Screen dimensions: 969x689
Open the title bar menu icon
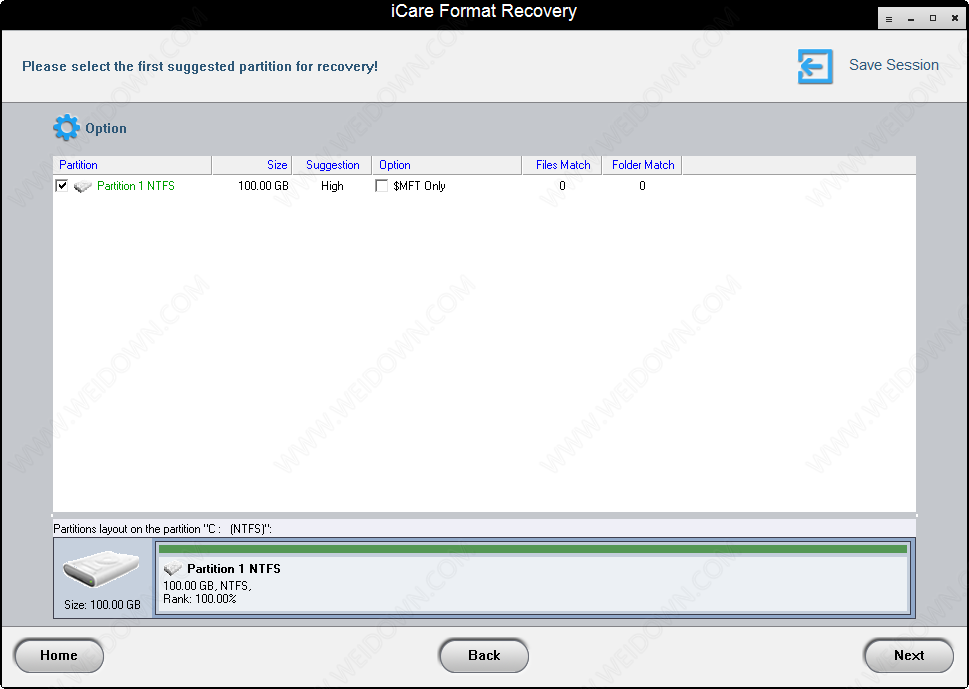pos(889,19)
